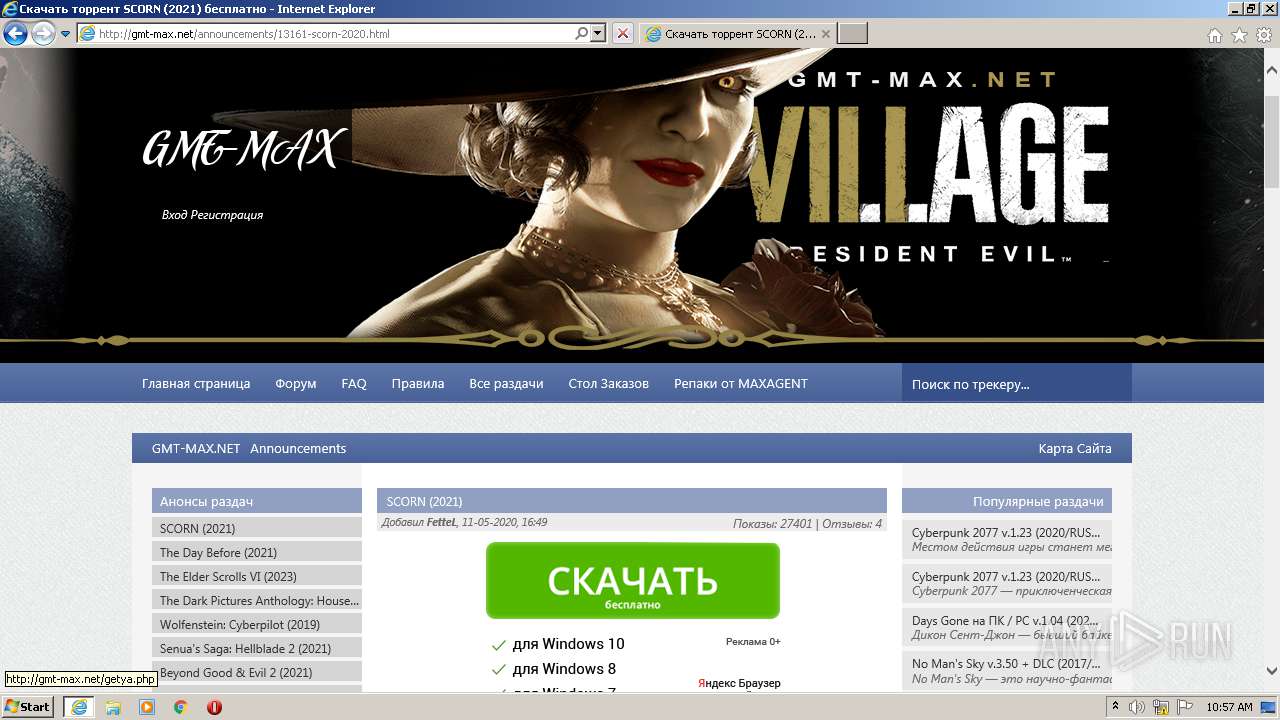Open the Регистрация registration link
The height and width of the screenshot is (720, 1280).
[x=226, y=215]
